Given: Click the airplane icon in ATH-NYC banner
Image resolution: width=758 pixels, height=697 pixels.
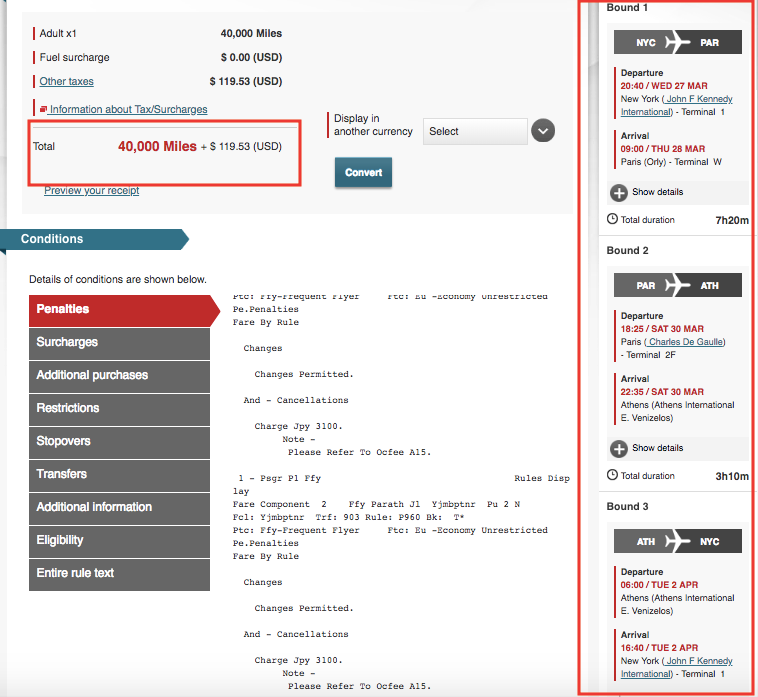Looking at the screenshot, I should tap(677, 541).
